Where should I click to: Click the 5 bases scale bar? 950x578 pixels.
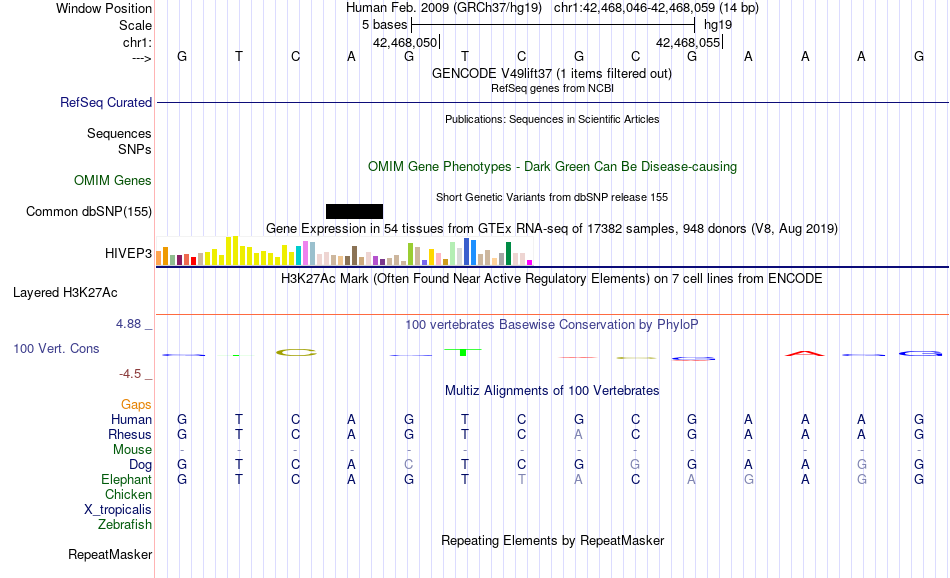pos(553,25)
